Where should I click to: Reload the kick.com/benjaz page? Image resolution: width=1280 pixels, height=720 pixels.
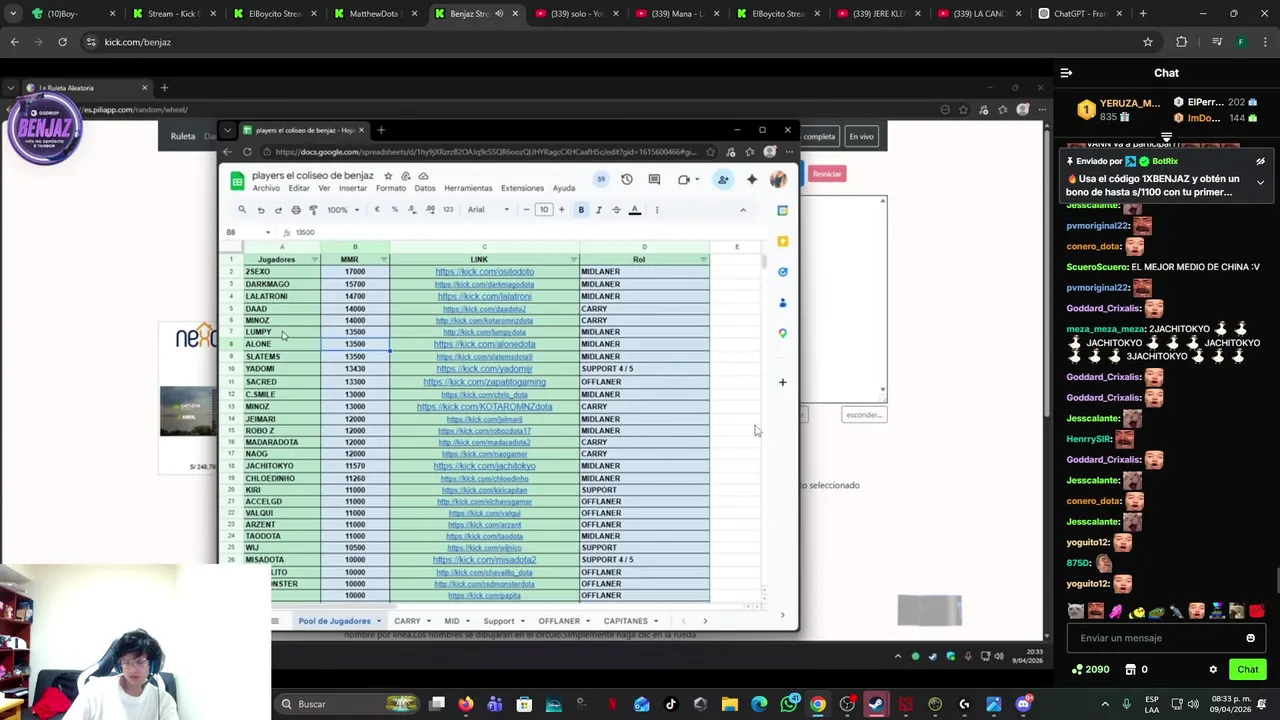tap(62, 42)
